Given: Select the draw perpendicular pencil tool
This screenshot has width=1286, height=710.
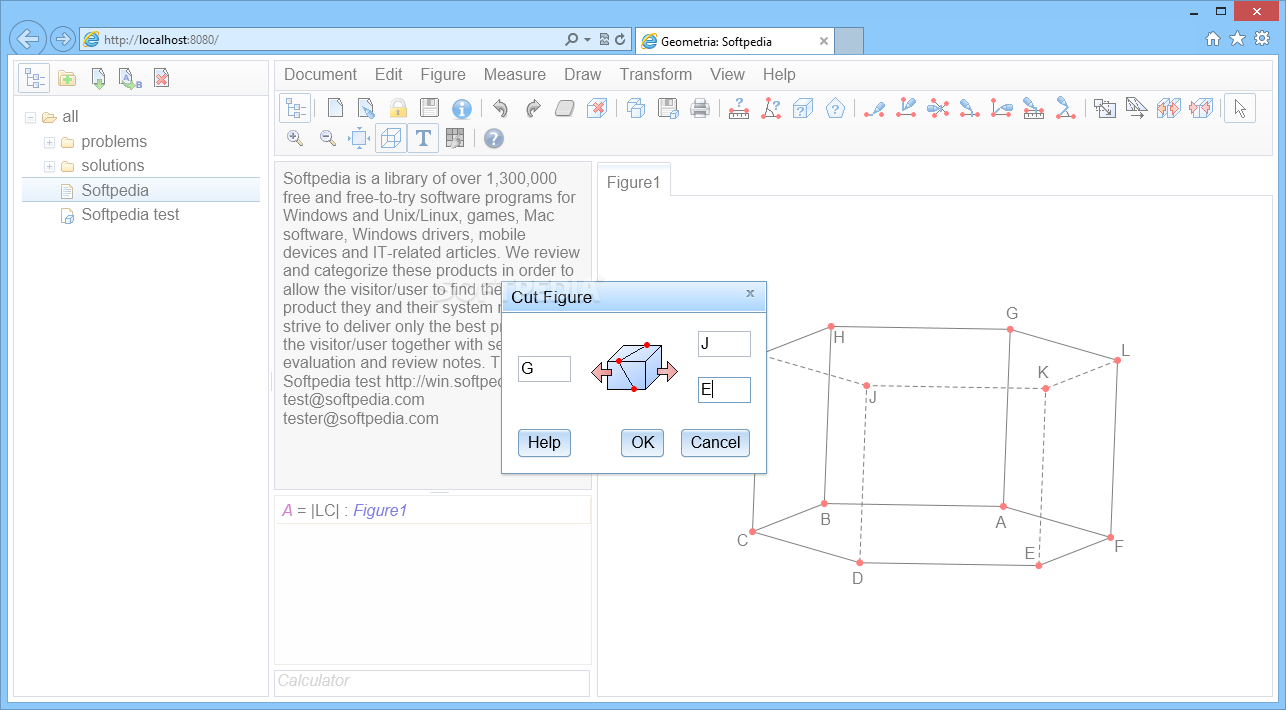Looking at the screenshot, I should pyautogui.click(x=907, y=108).
